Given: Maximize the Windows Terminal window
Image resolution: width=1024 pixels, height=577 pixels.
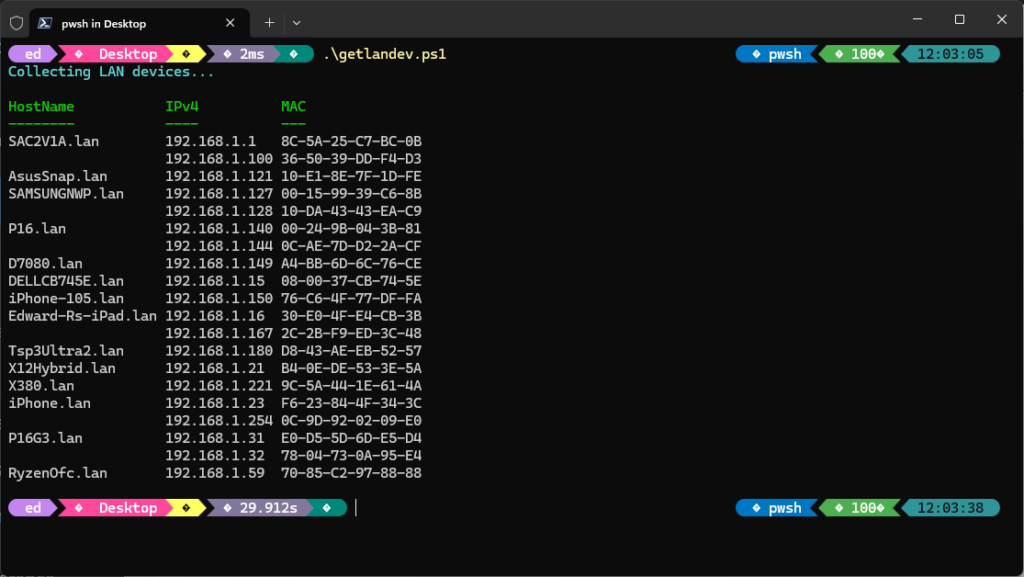Looking at the screenshot, I should click(x=959, y=19).
